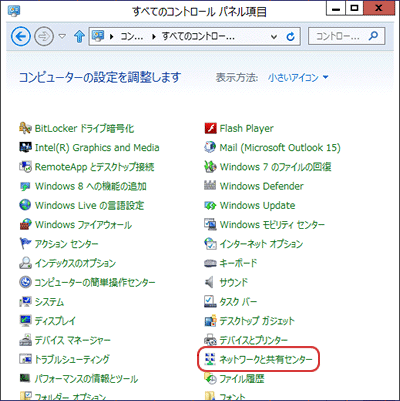Viewport: 400px width, 401px height.
Task: Open the Windows Defender link
Action: point(262,186)
